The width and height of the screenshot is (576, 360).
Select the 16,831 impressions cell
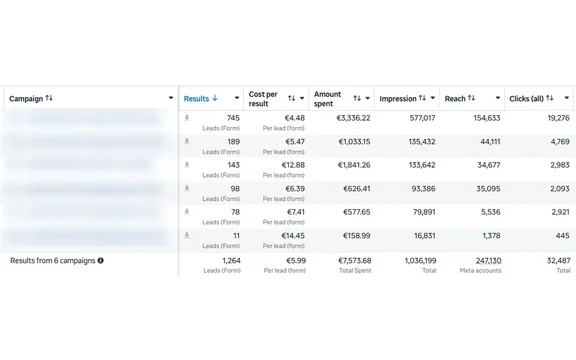pyautogui.click(x=425, y=235)
